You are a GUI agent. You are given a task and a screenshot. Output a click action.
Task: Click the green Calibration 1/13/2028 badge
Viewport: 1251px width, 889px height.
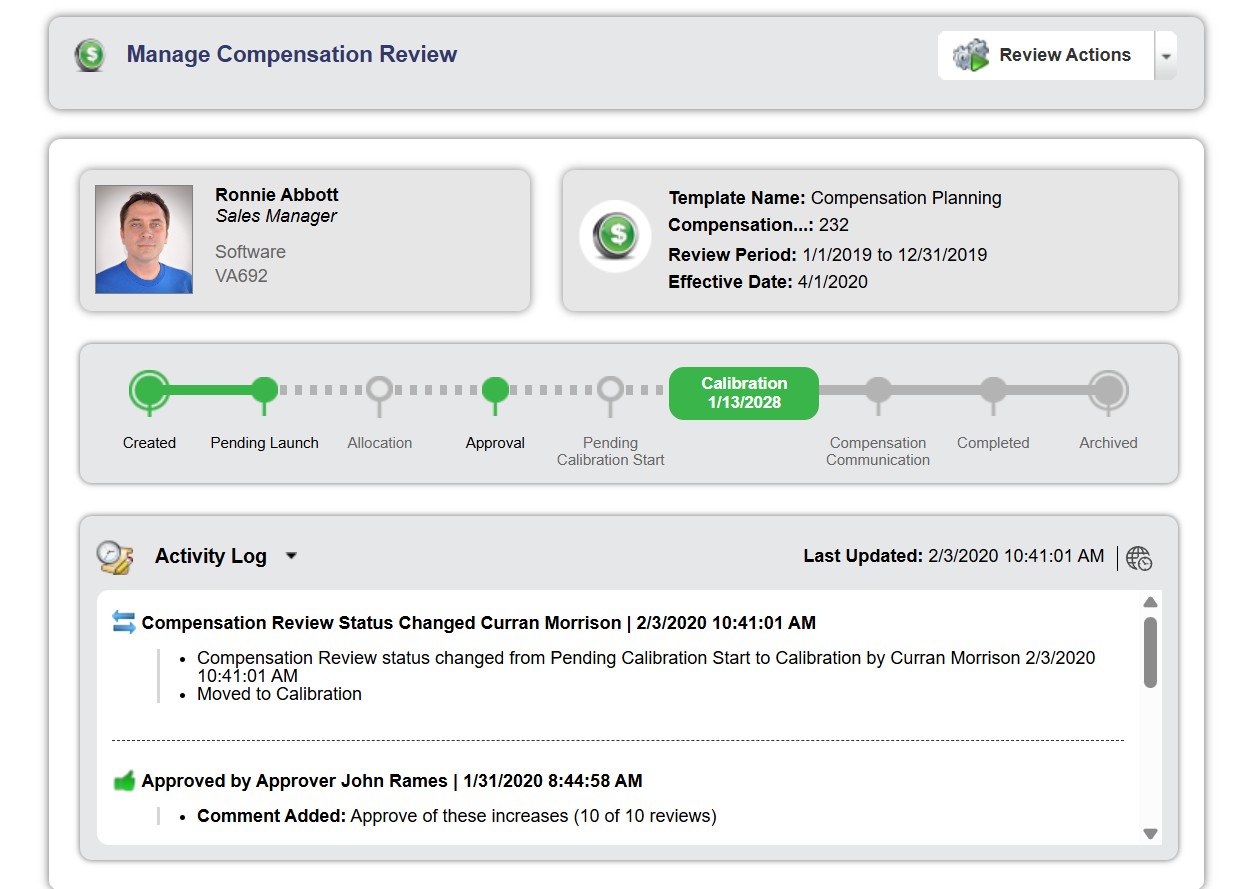(x=743, y=392)
